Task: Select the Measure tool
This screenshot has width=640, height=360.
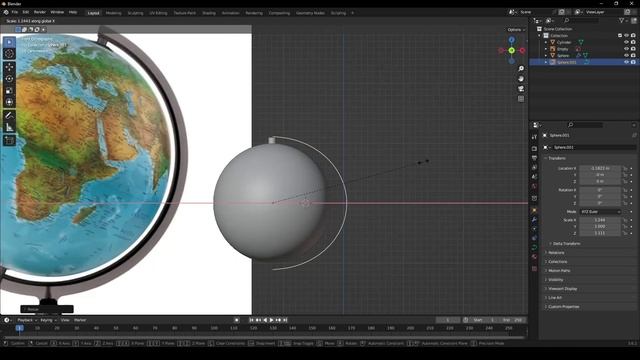Action: pos(9,127)
